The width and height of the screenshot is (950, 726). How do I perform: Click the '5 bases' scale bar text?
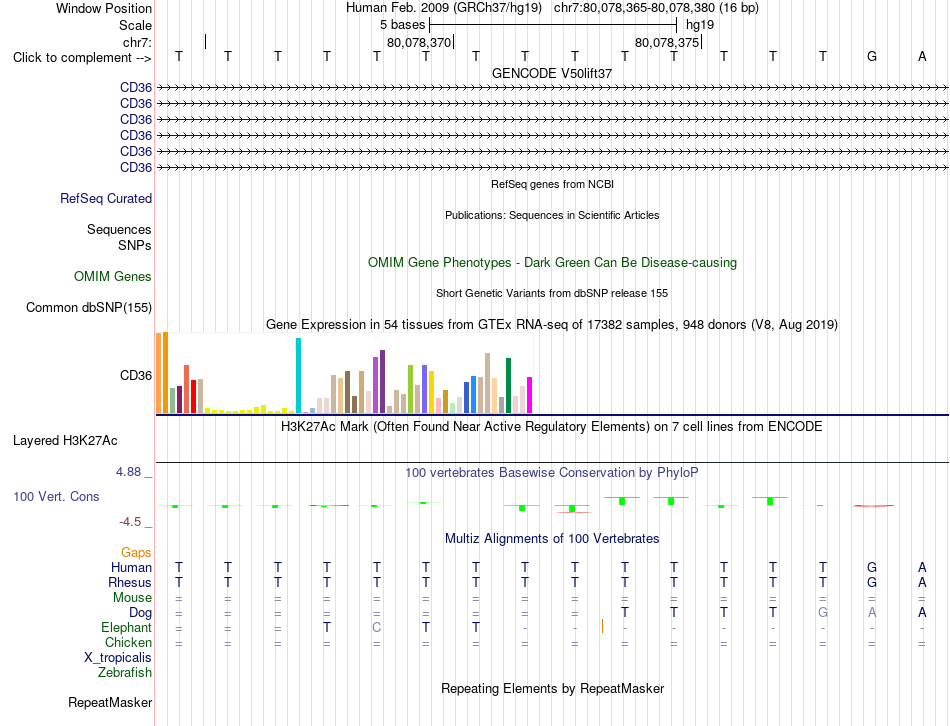(x=402, y=25)
